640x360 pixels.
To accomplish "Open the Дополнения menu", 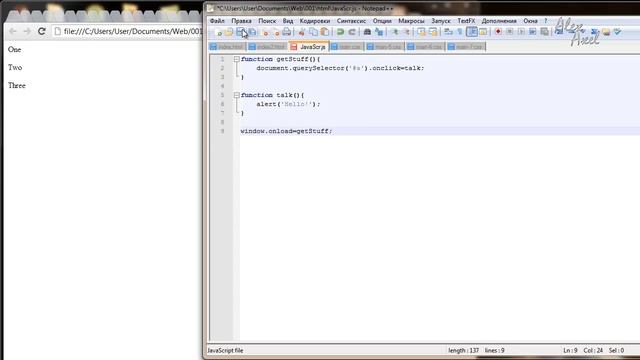I will (499, 21).
